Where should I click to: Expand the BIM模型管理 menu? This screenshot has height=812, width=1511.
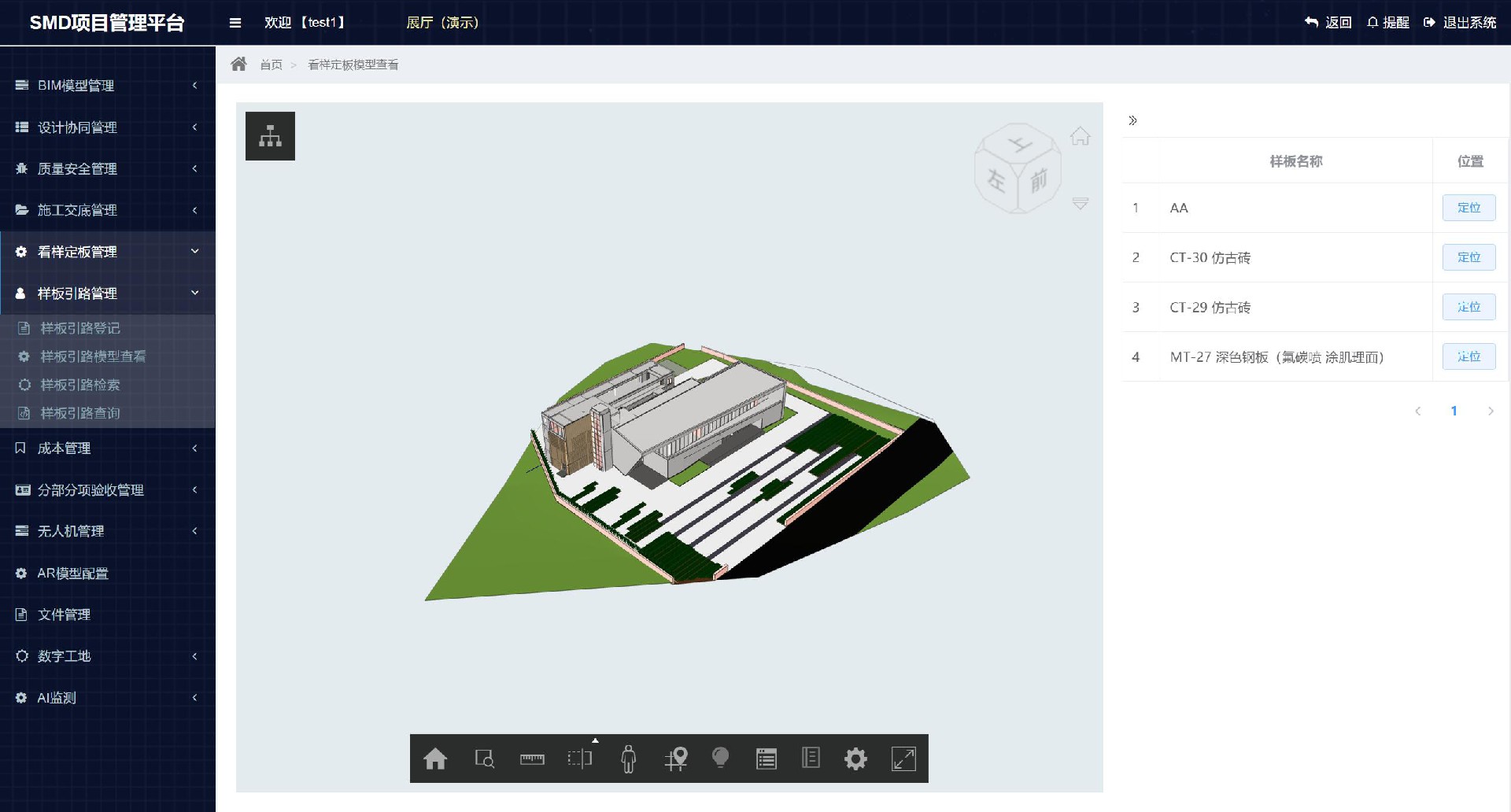coord(108,85)
